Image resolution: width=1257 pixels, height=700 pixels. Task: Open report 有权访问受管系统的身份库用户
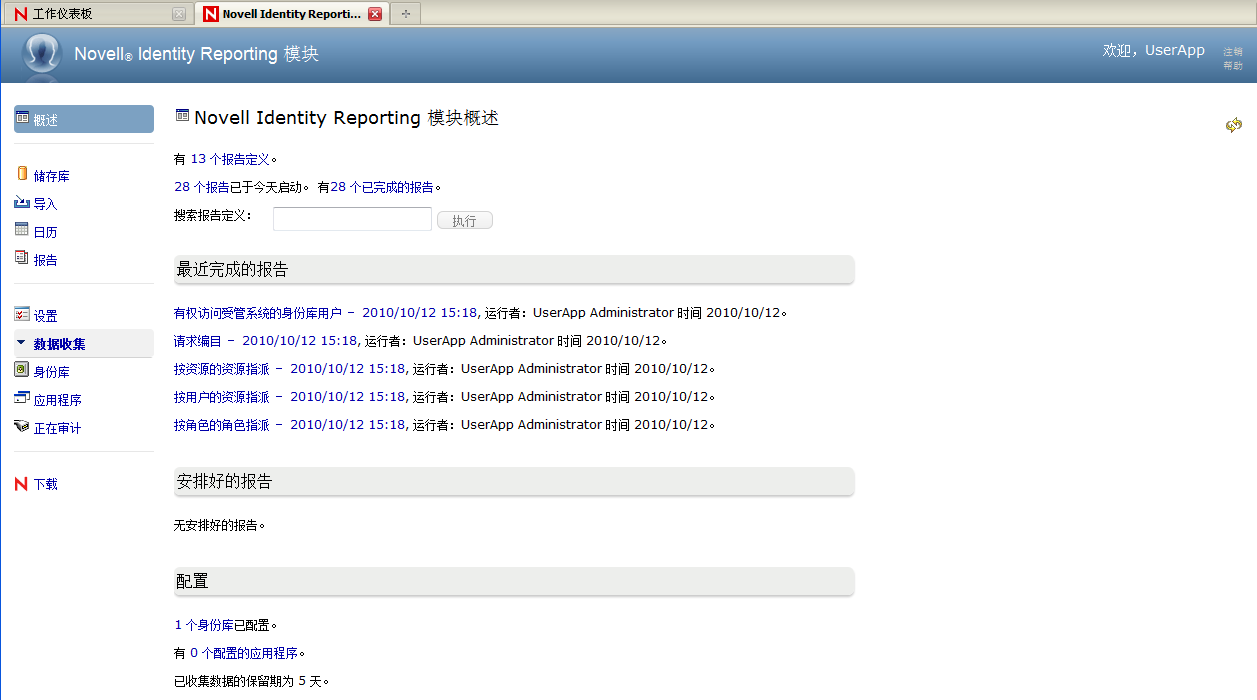325,313
